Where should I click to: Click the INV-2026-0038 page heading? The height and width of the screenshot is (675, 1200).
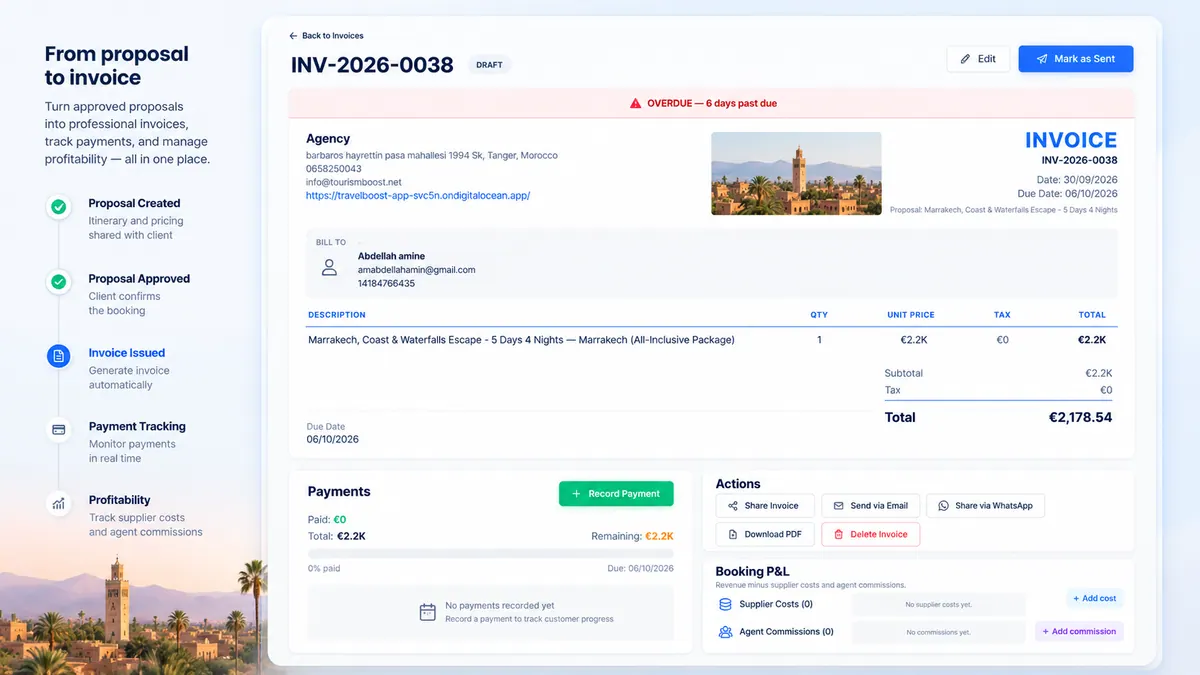click(x=372, y=65)
